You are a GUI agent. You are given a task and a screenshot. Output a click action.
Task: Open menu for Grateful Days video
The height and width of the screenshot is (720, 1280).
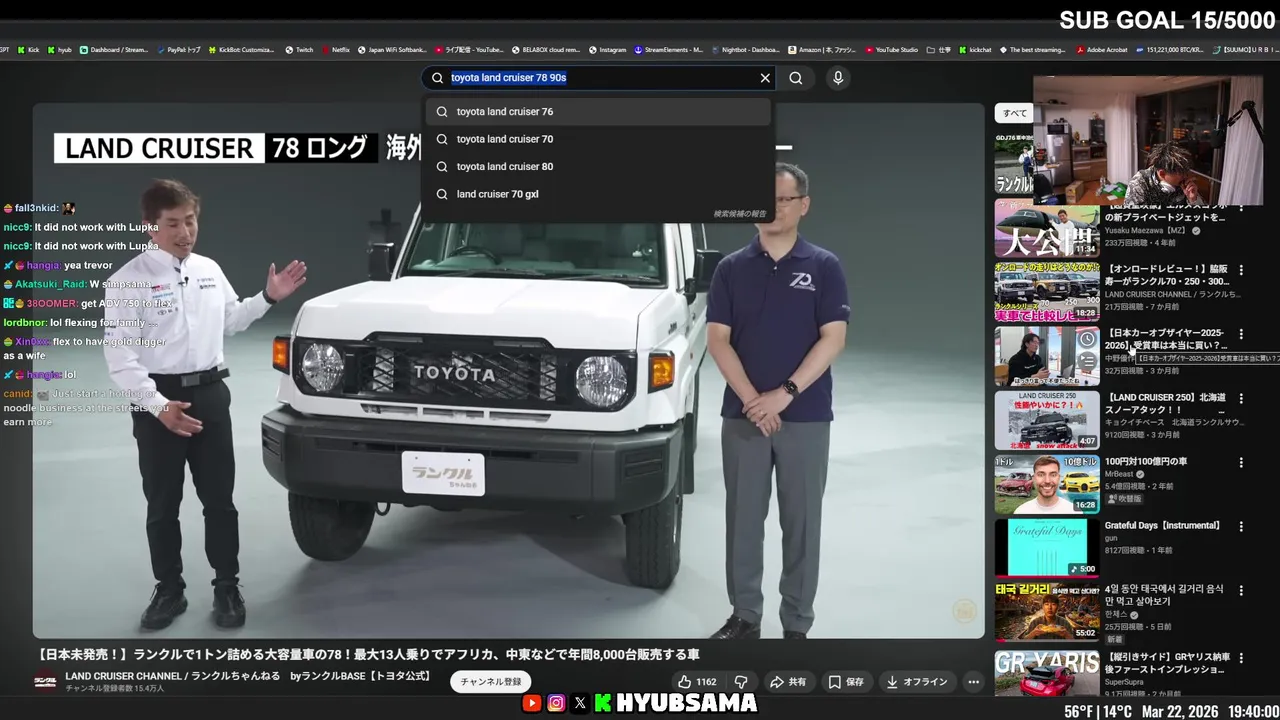coord(1241,526)
